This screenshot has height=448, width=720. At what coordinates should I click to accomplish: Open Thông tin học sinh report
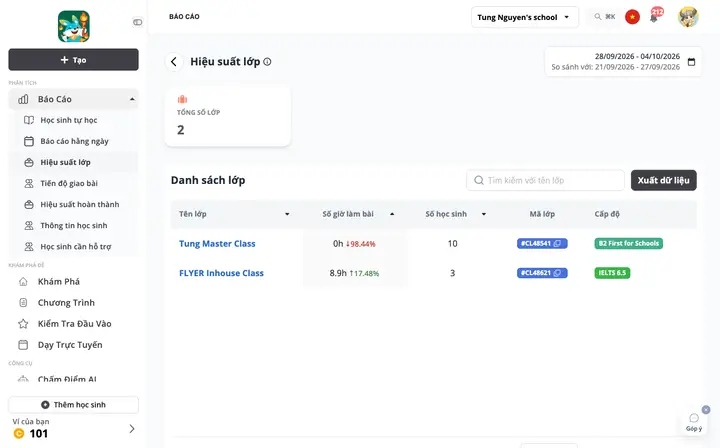[73, 226]
